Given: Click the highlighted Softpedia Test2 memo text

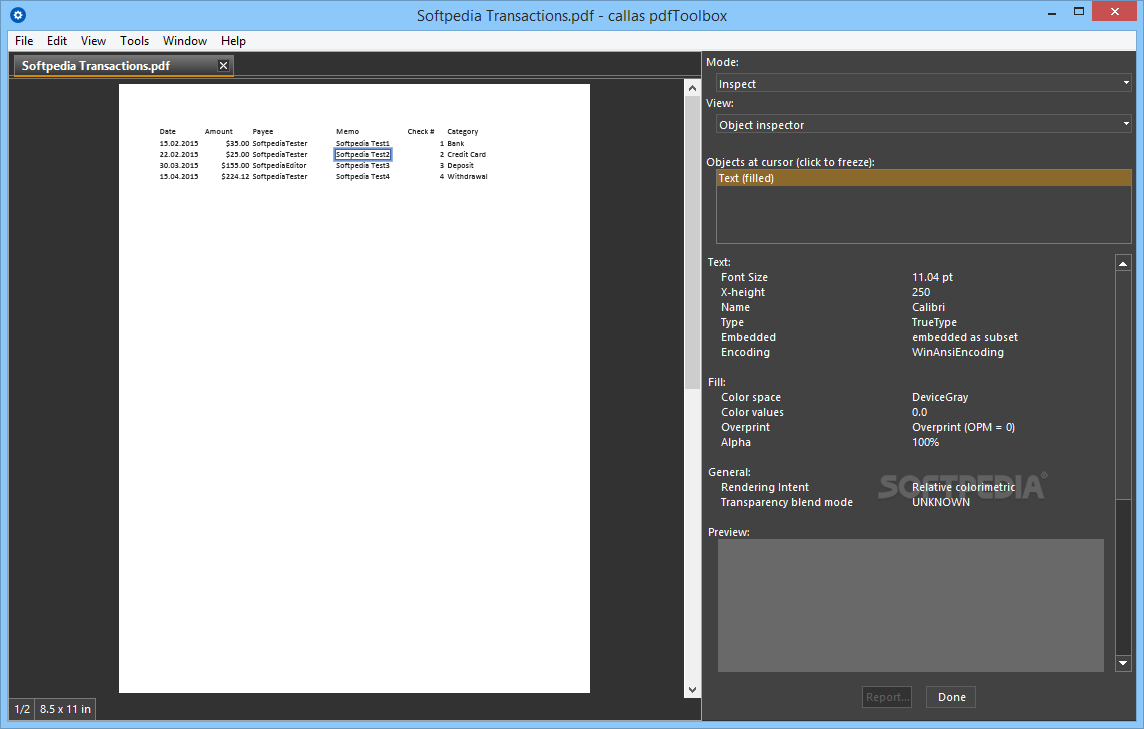Looking at the screenshot, I should (x=363, y=155).
